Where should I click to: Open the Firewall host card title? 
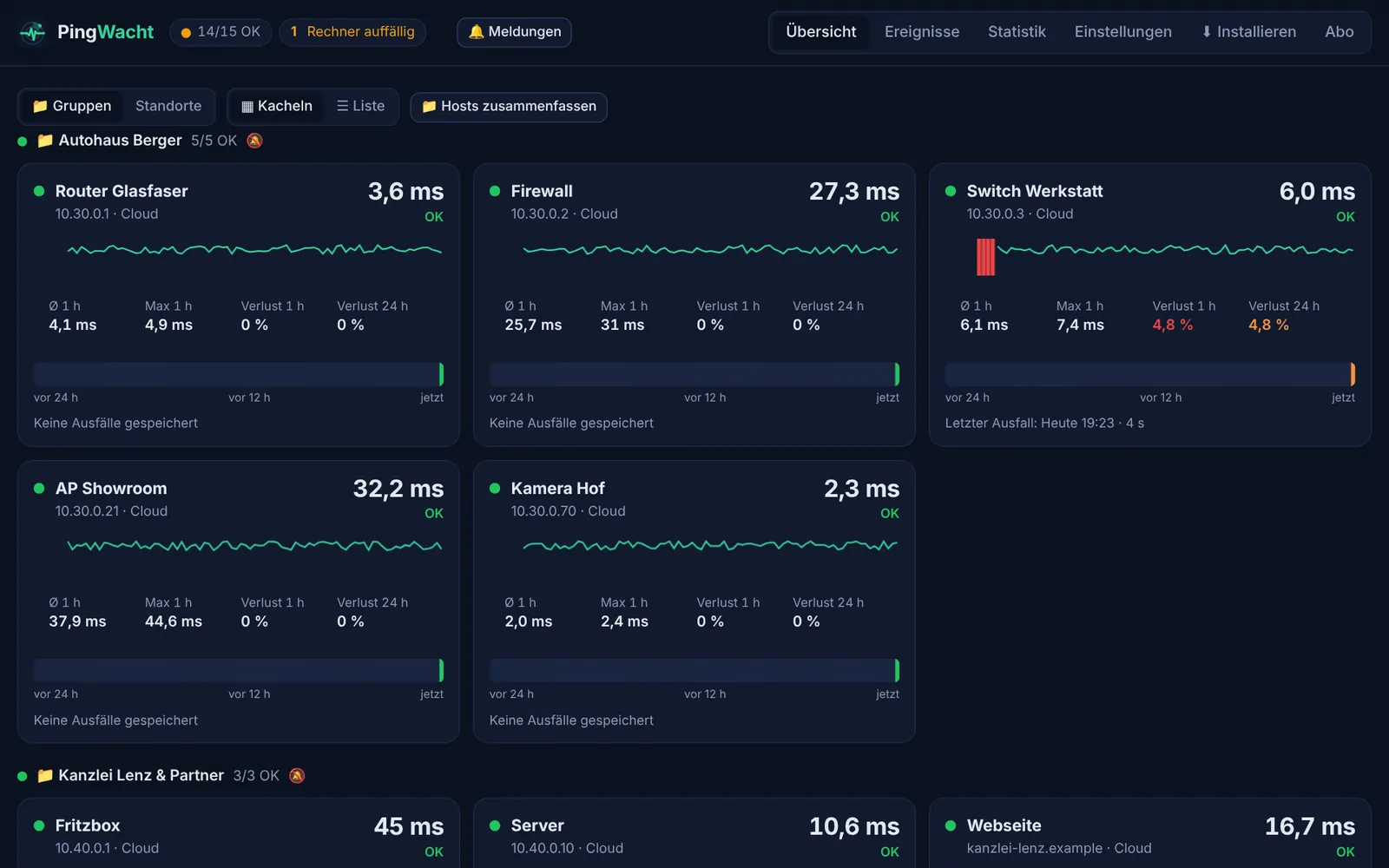pyautogui.click(x=542, y=191)
